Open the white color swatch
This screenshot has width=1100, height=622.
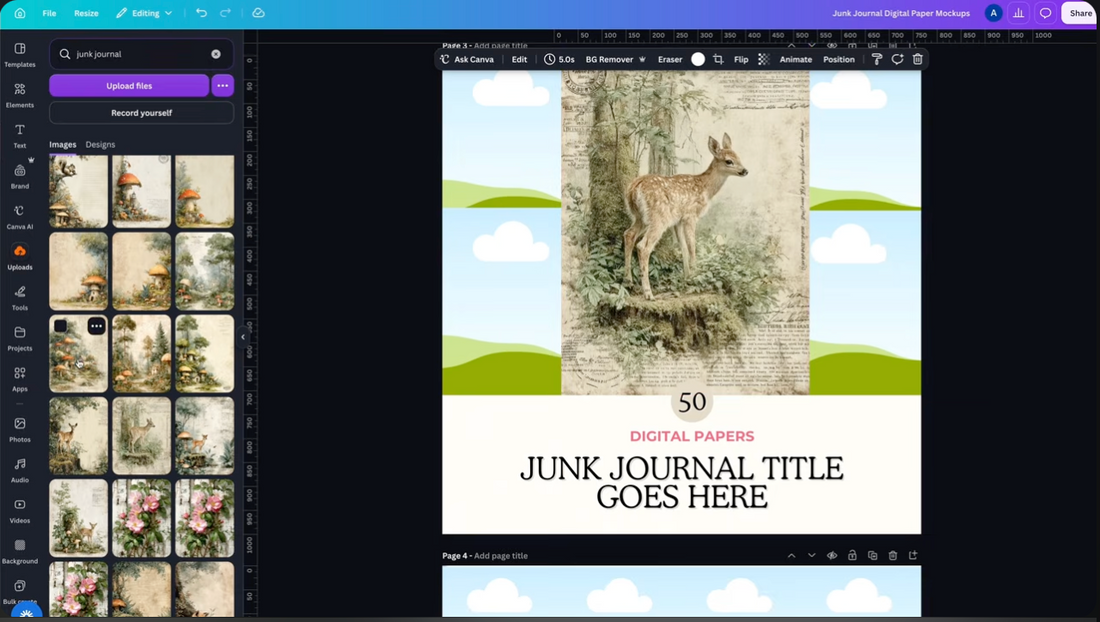pos(698,60)
